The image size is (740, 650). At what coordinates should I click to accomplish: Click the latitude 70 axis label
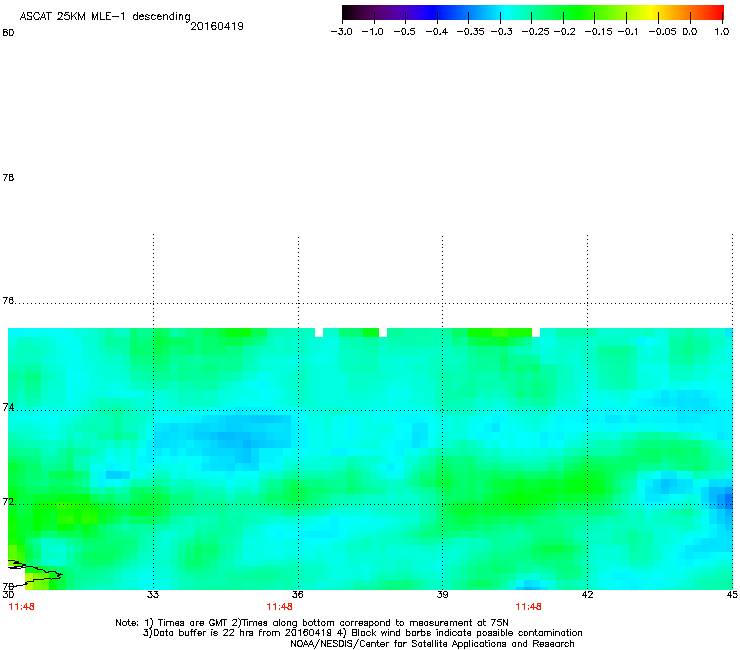(x=8, y=587)
